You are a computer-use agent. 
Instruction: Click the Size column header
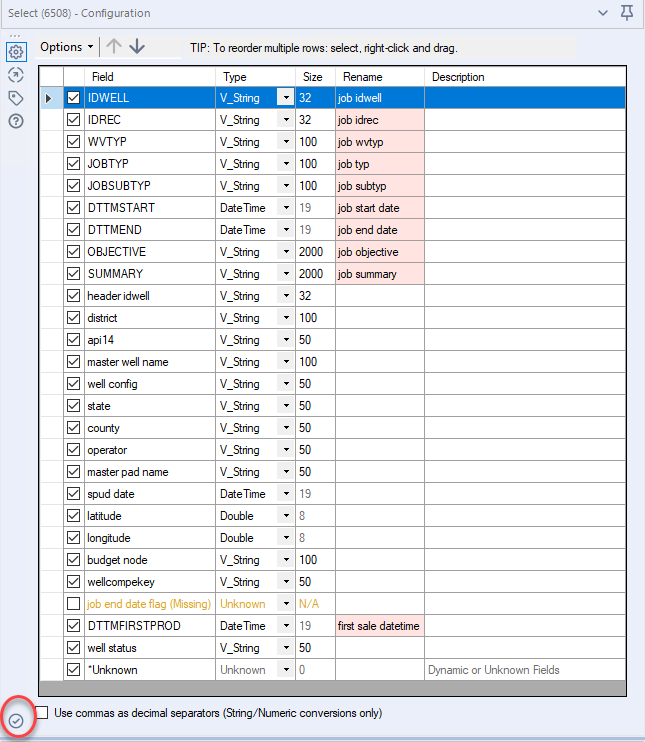[x=316, y=77]
